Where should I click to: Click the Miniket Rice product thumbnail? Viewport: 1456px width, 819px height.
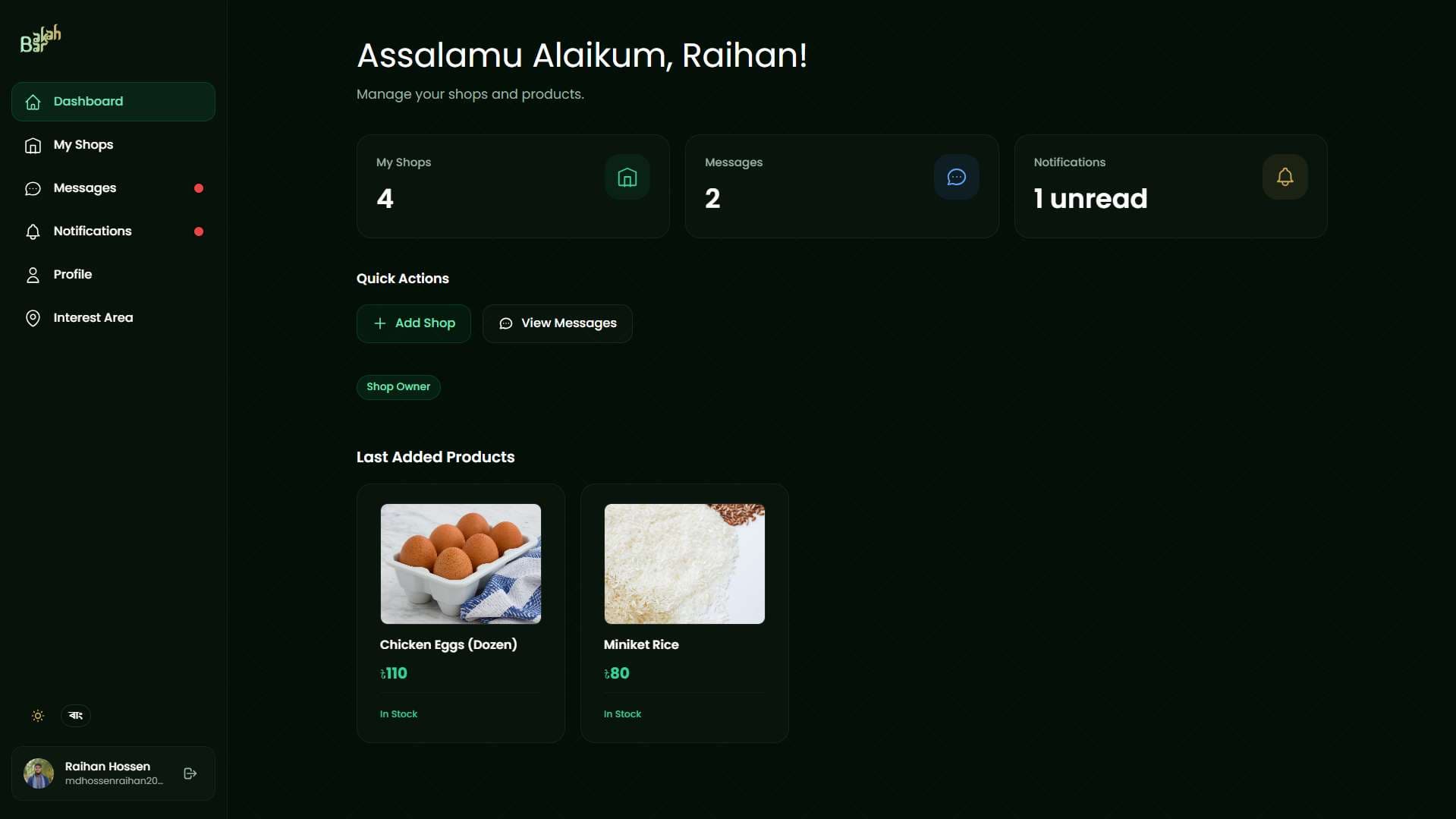(684, 563)
